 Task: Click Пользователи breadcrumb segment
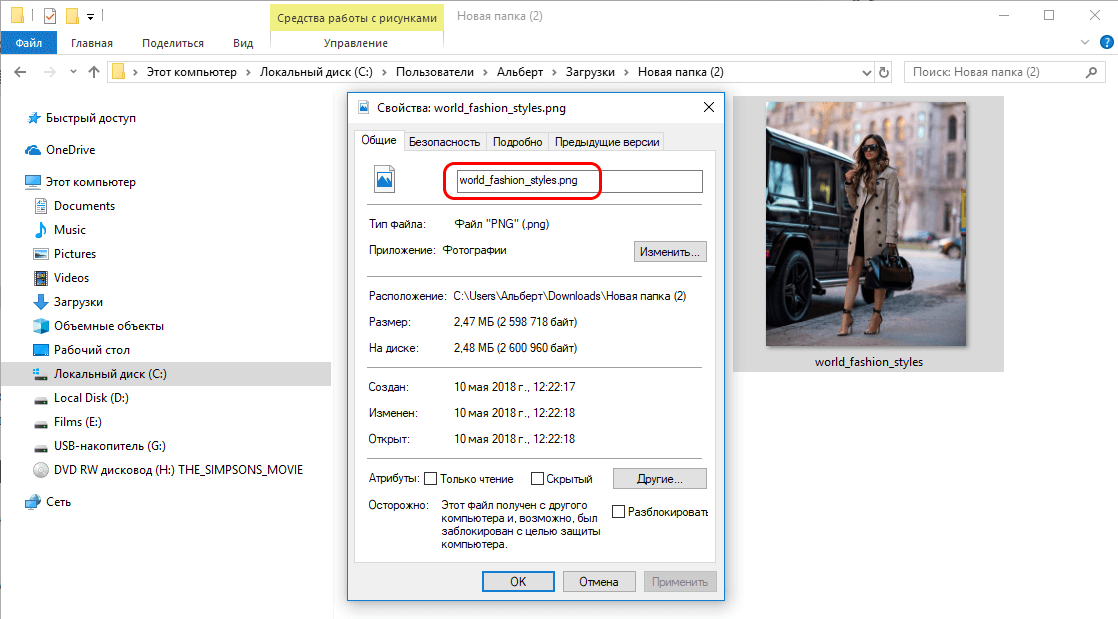tap(435, 72)
